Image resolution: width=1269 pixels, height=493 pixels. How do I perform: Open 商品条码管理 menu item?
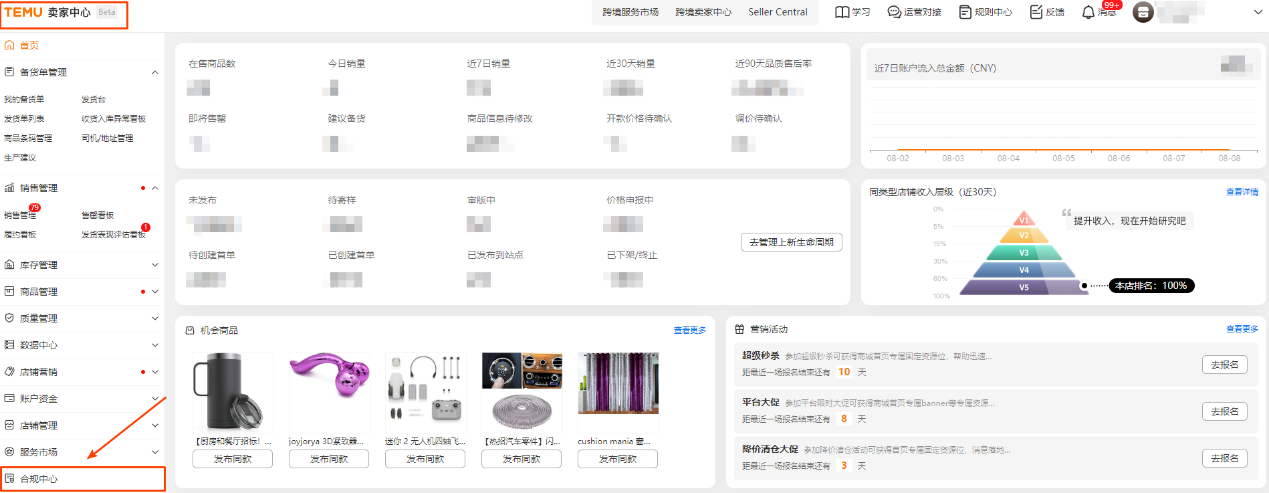28,138
